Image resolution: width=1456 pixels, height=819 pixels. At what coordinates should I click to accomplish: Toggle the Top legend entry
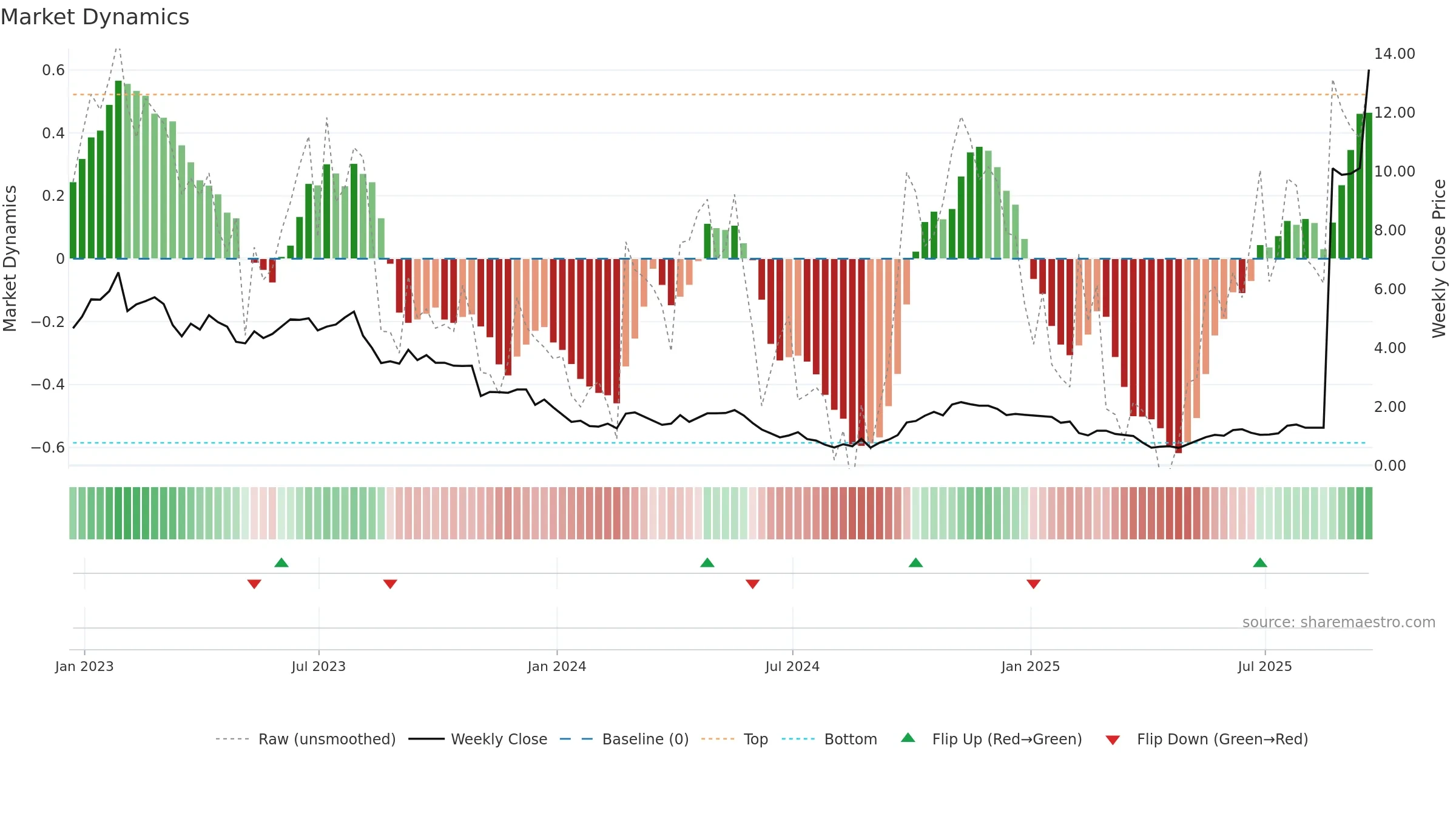coord(735,739)
